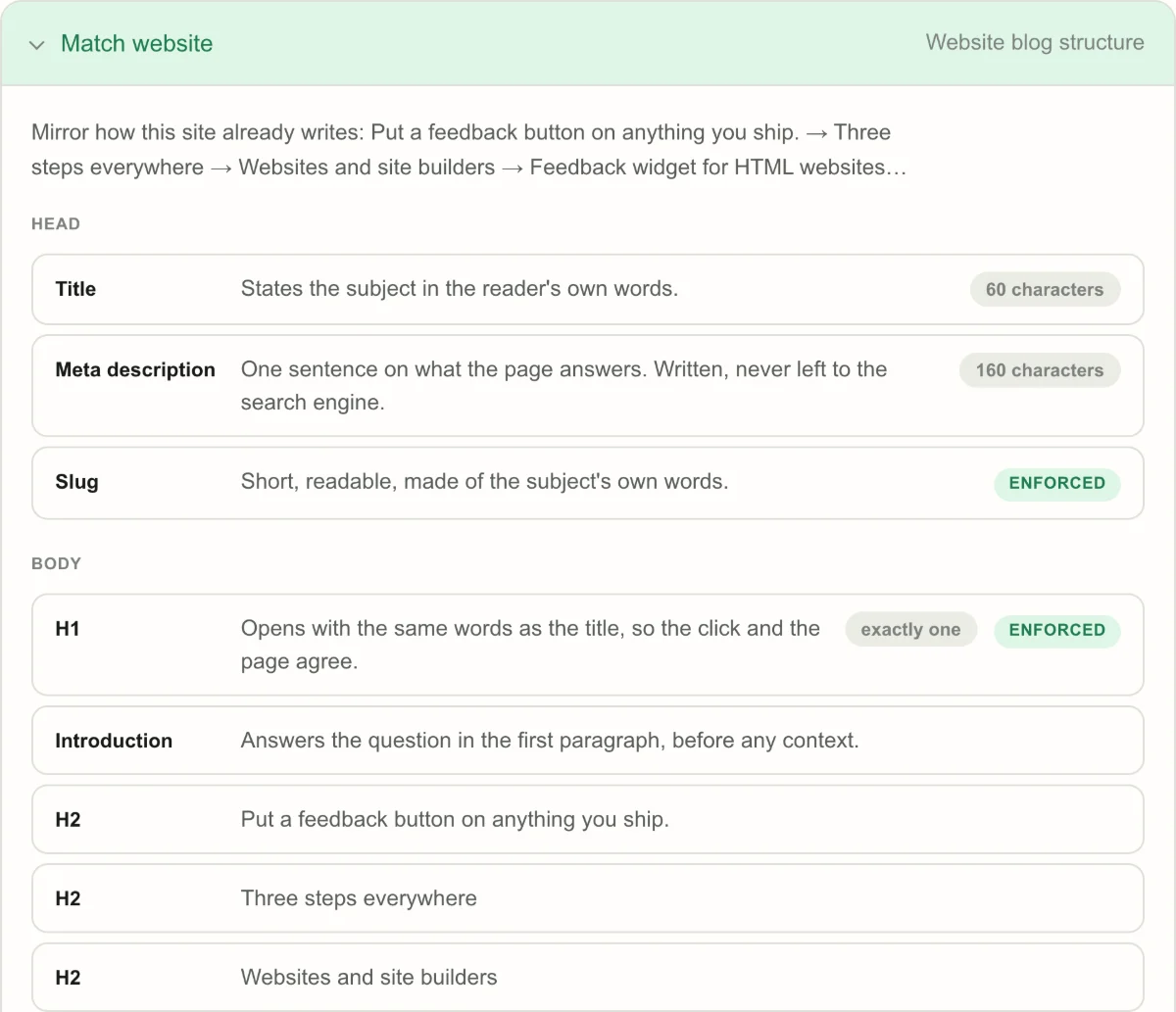The image size is (1176, 1012).
Task: Click the 160 characters badge
Action: pos(1040,370)
